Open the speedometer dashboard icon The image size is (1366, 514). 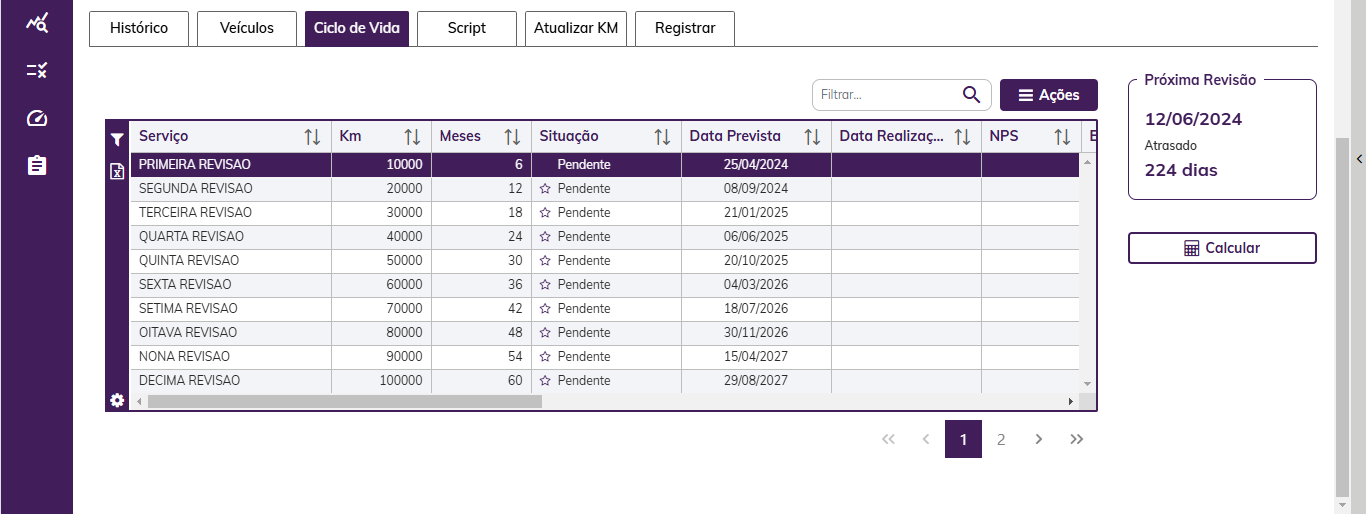[37, 118]
